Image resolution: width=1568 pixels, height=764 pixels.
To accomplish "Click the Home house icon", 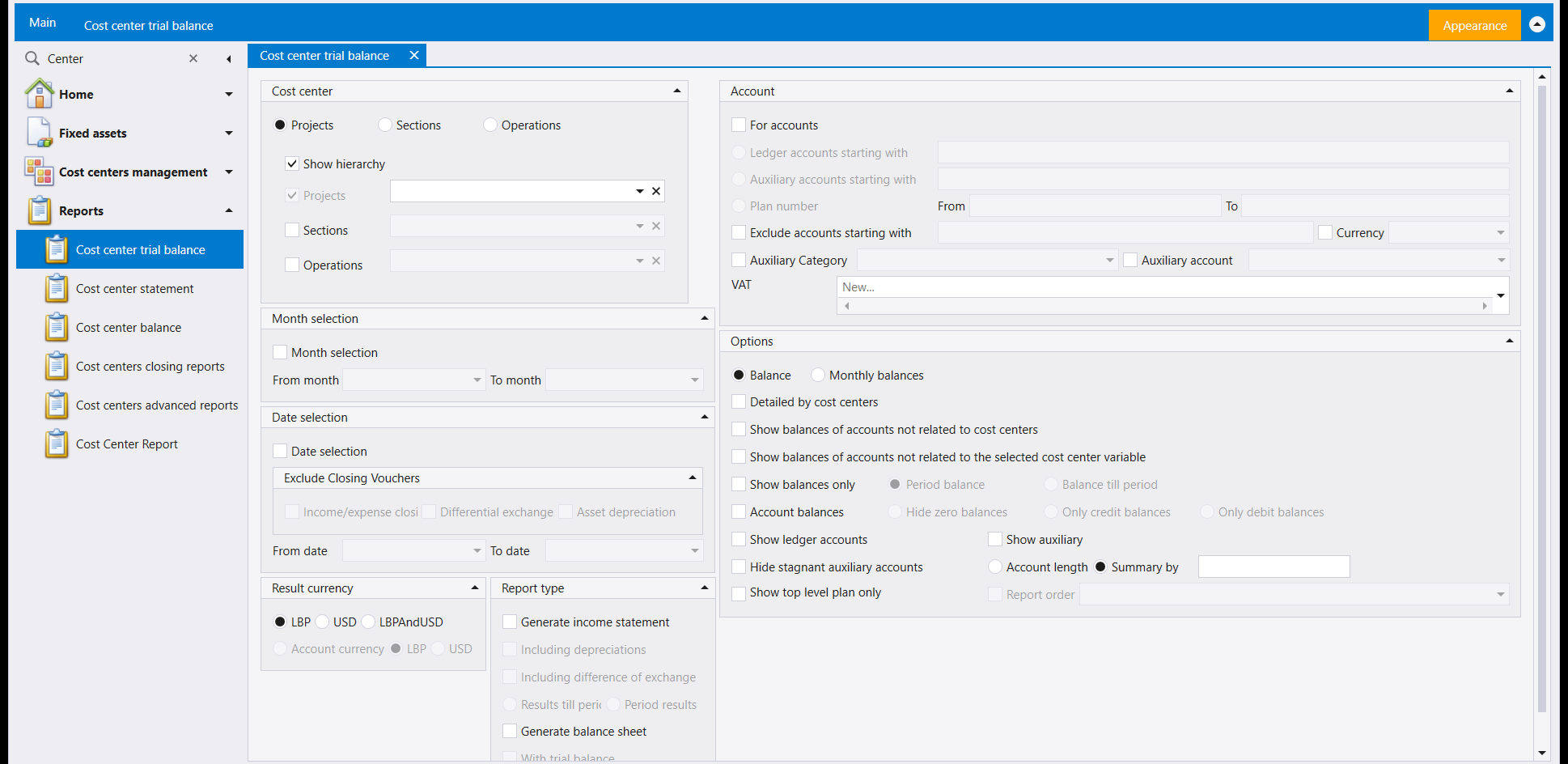I will click(39, 94).
